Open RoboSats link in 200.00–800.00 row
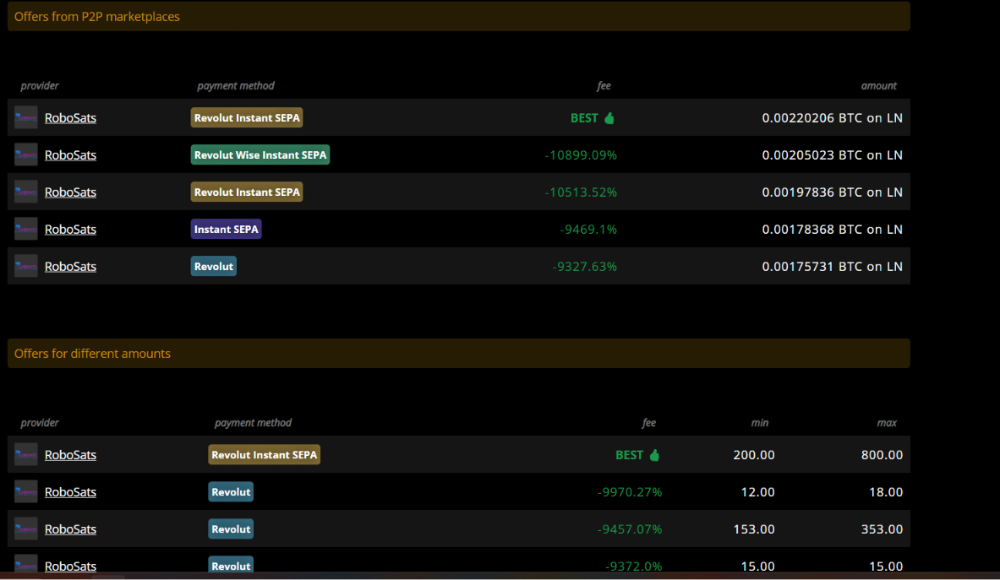 [70, 455]
